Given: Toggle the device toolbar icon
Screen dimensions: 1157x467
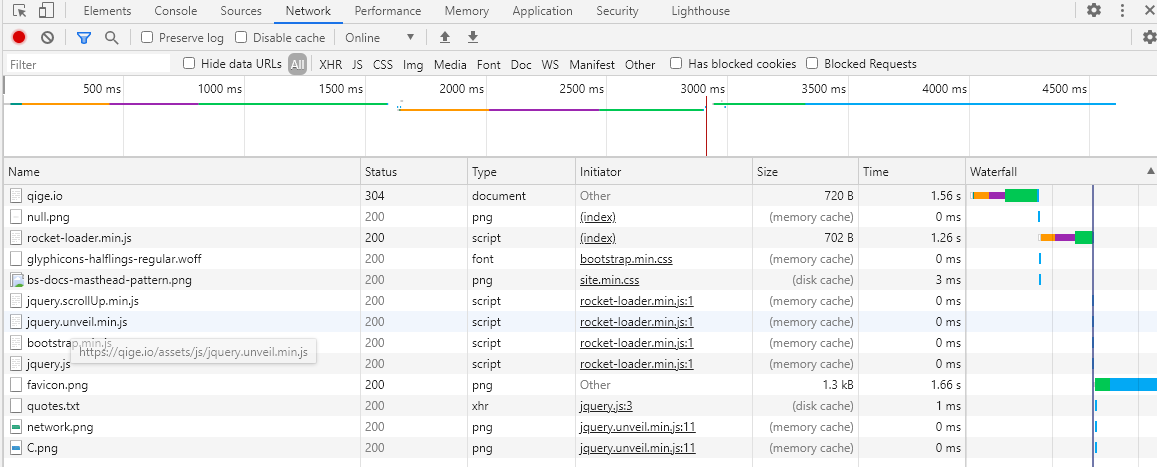Looking at the screenshot, I should pyautogui.click(x=46, y=11).
